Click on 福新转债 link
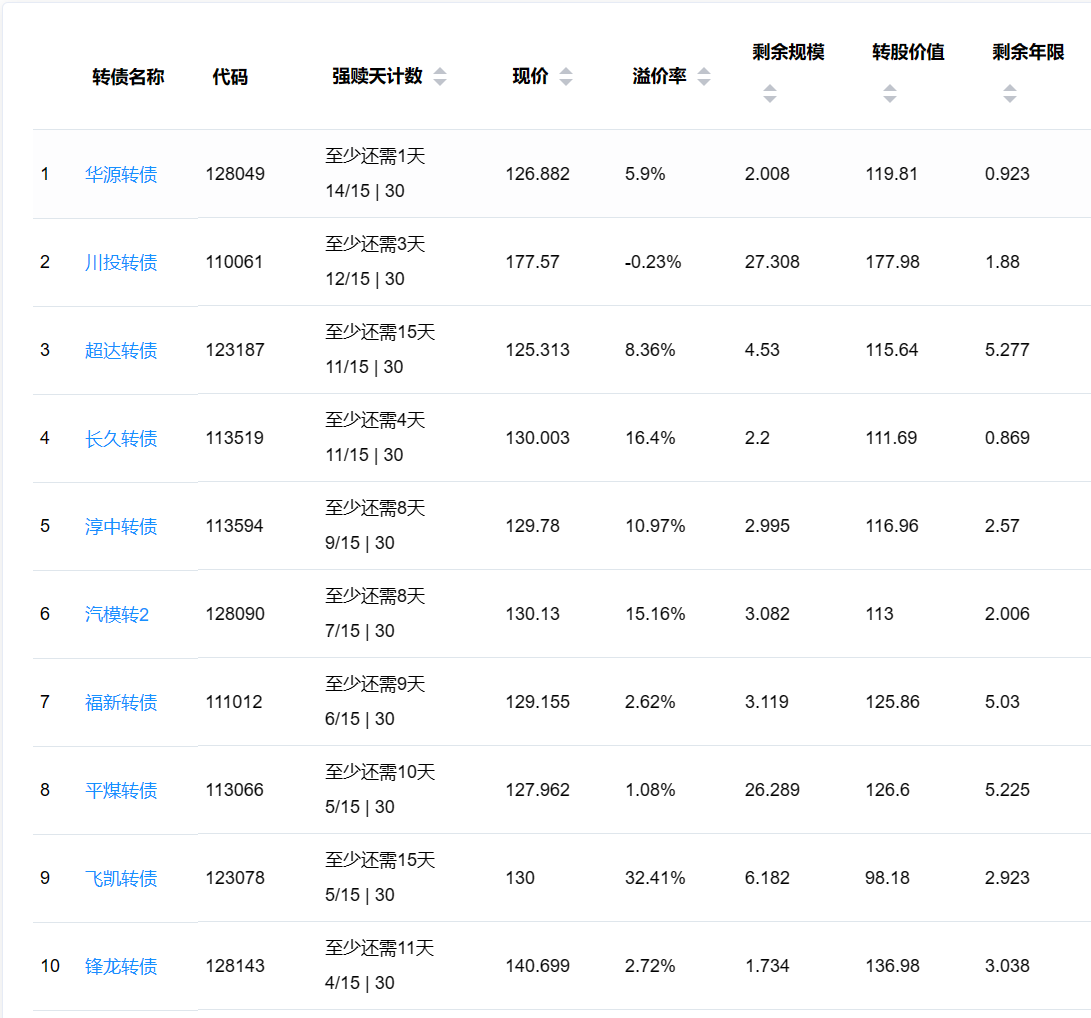Viewport: 1091px width, 1018px height. [x=121, y=703]
